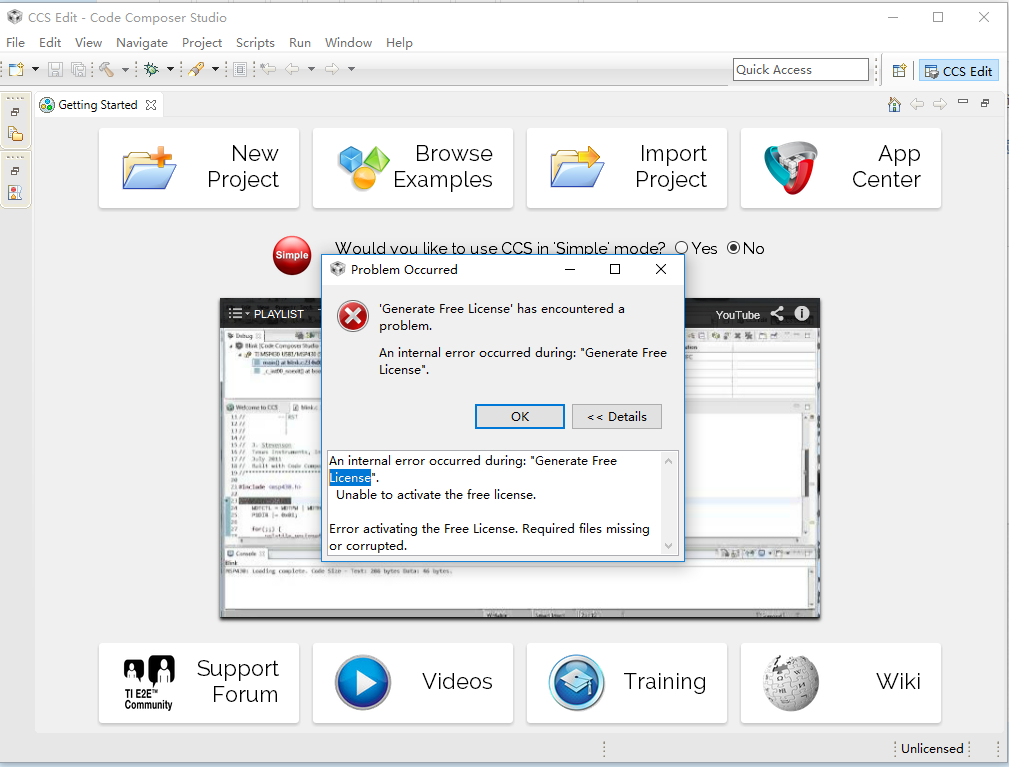Open the YouTube video share icon
Screen dimensions: 1009x767
click(777, 313)
